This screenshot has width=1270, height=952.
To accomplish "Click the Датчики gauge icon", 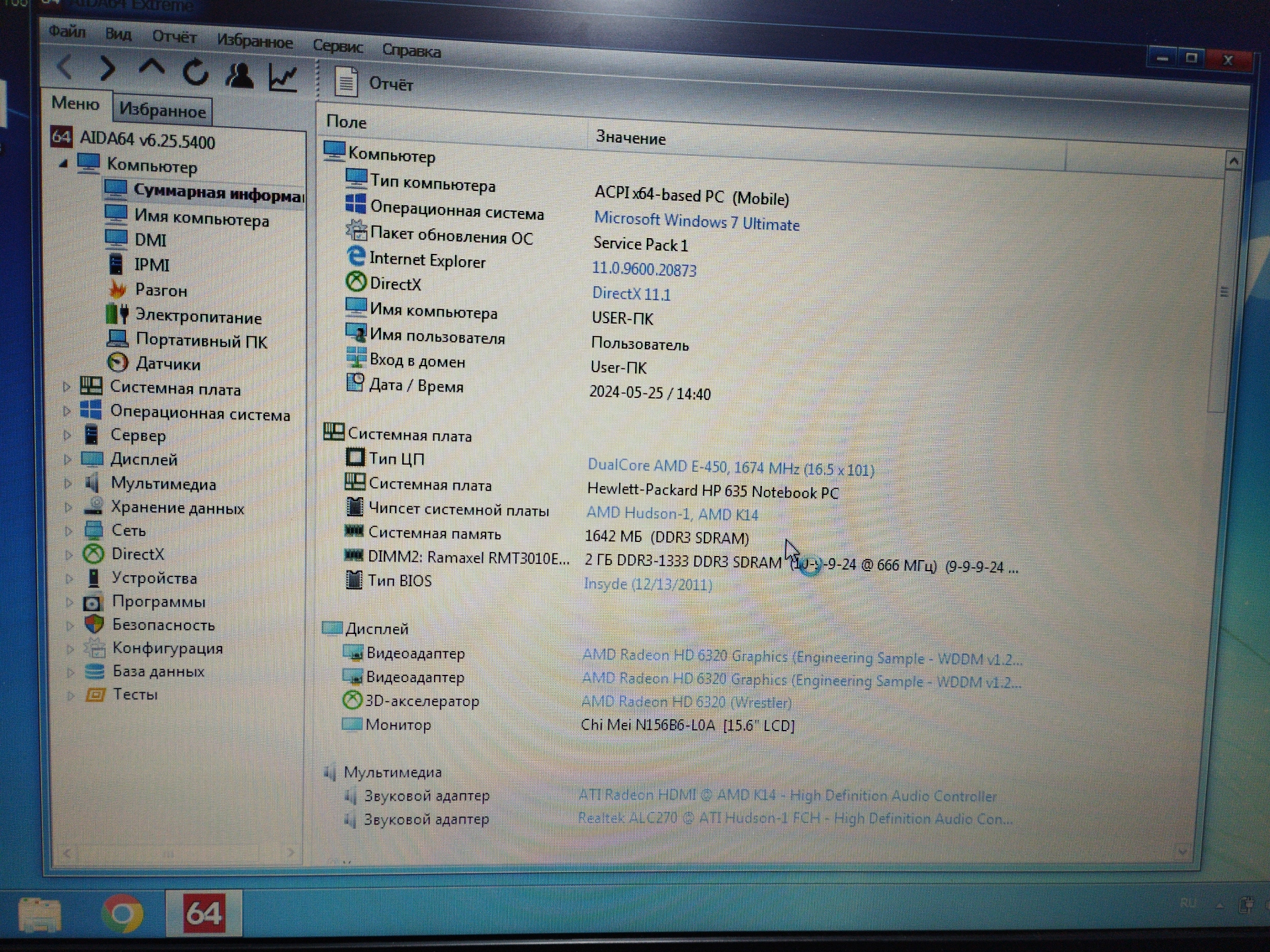I will point(118,362).
